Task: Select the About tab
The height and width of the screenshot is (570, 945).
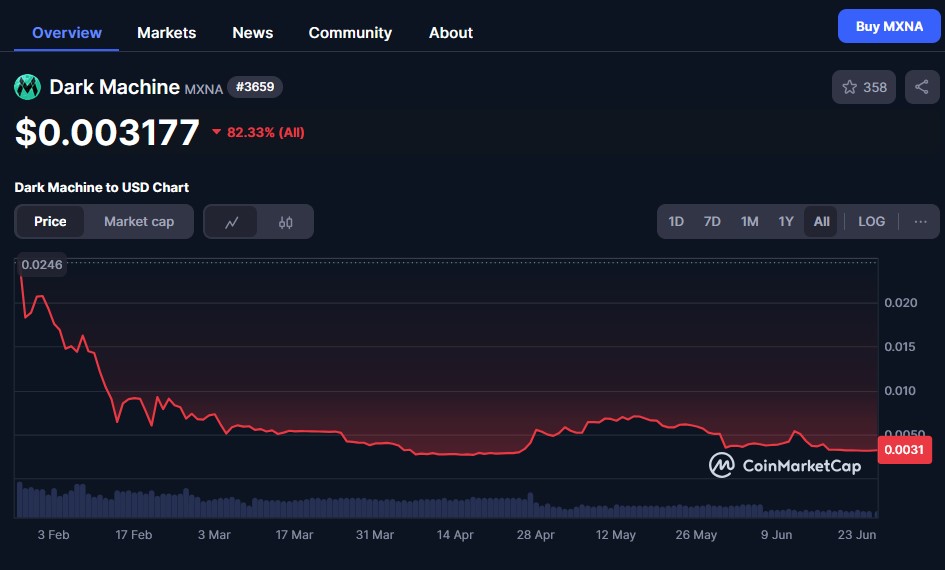Action: point(451,33)
